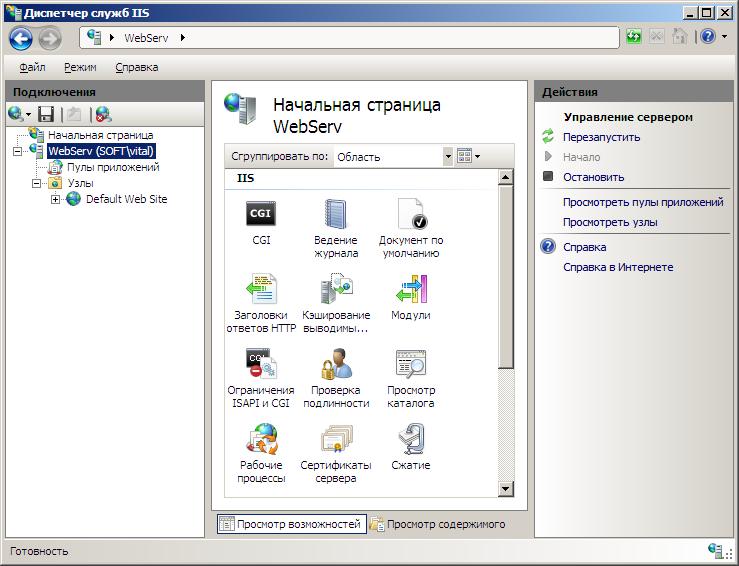The height and width of the screenshot is (566, 739).
Task: Click the blue Help icon in toolbar
Action: tap(708, 36)
